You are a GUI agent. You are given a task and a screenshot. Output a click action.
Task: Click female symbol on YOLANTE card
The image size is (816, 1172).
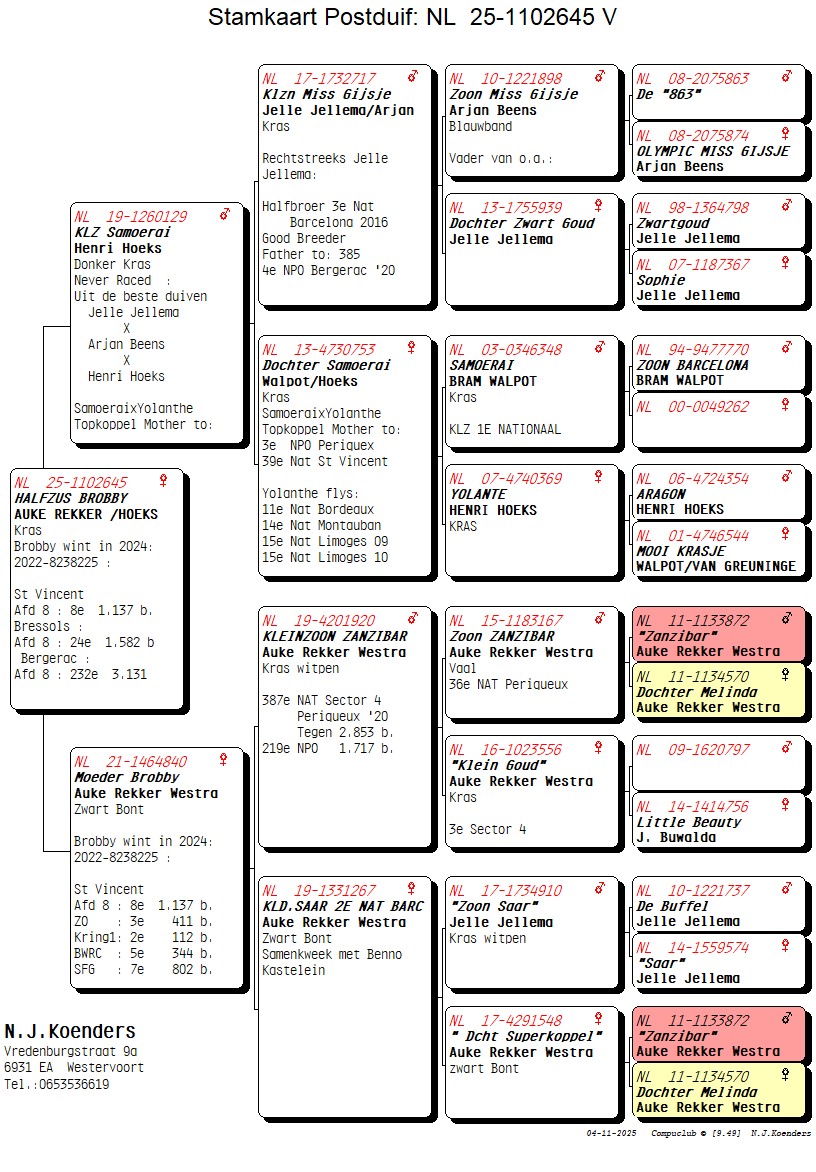599,478
